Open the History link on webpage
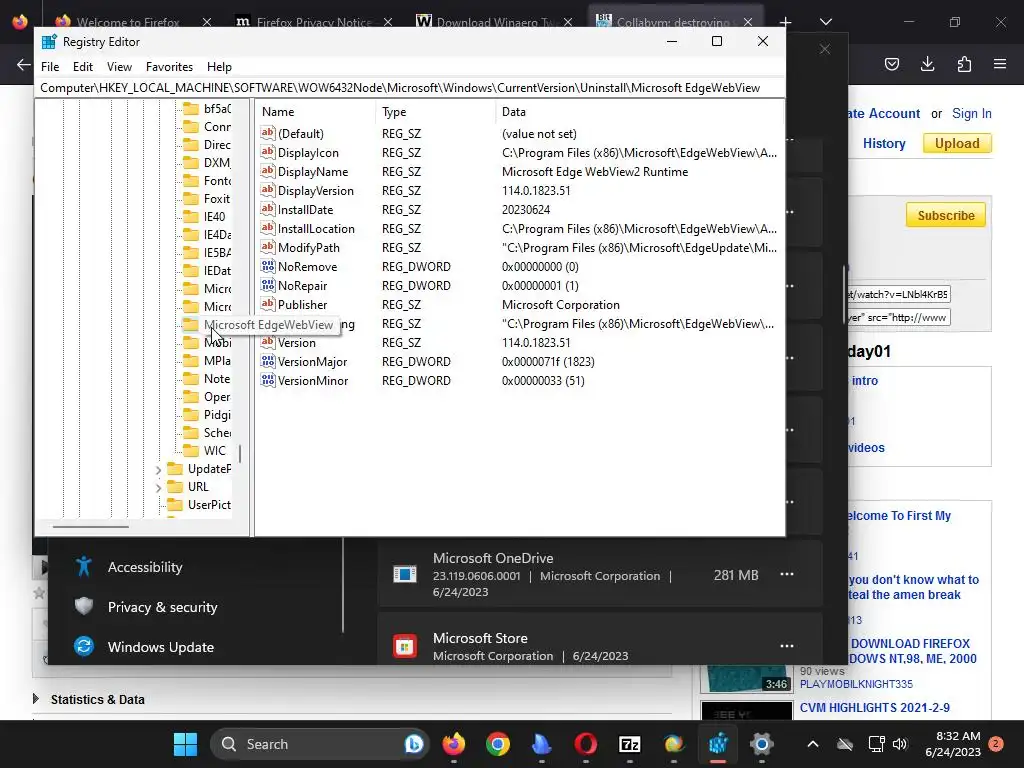Screen dimensions: 1024x768 coord(884,144)
